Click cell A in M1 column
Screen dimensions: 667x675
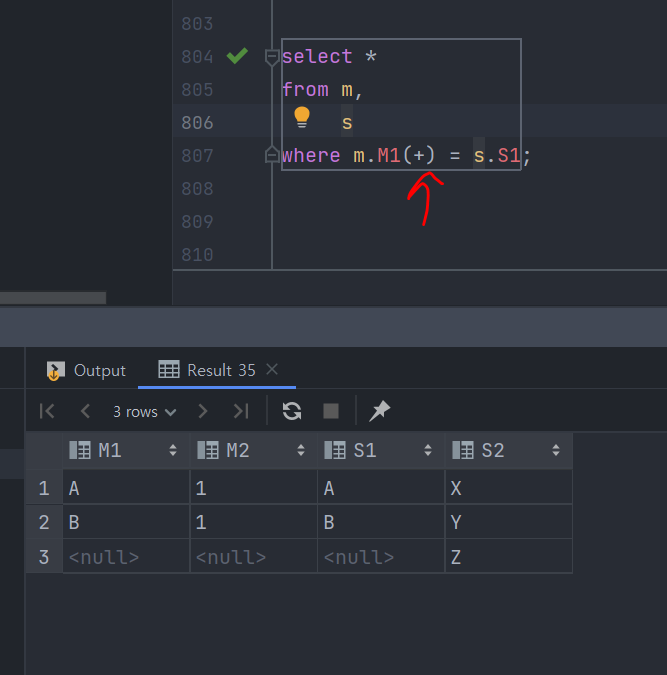(126, 487)
